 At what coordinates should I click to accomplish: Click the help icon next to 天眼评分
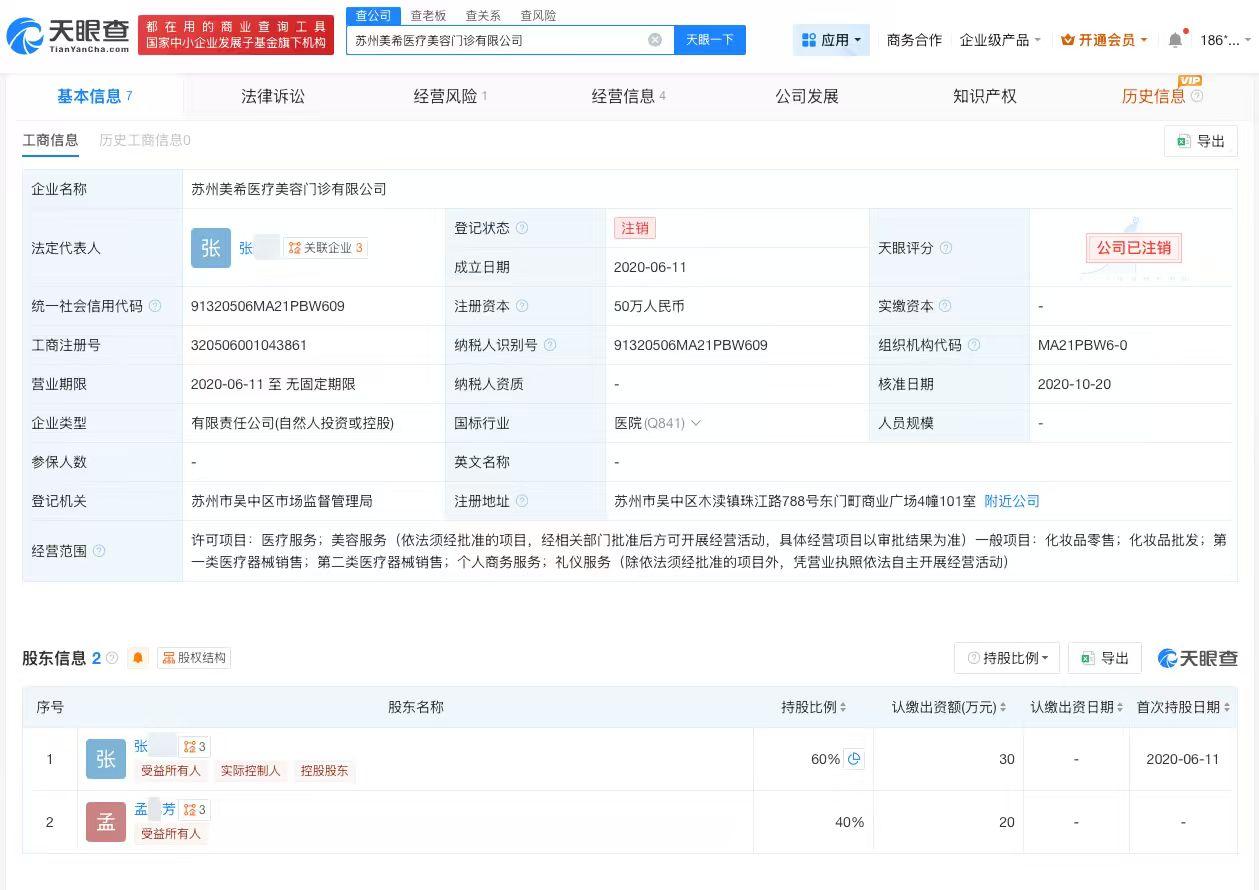pos(946,248)
